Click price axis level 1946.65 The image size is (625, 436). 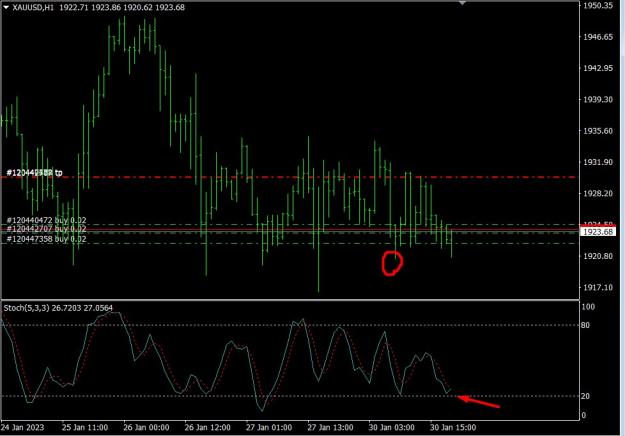pos(598,37)
